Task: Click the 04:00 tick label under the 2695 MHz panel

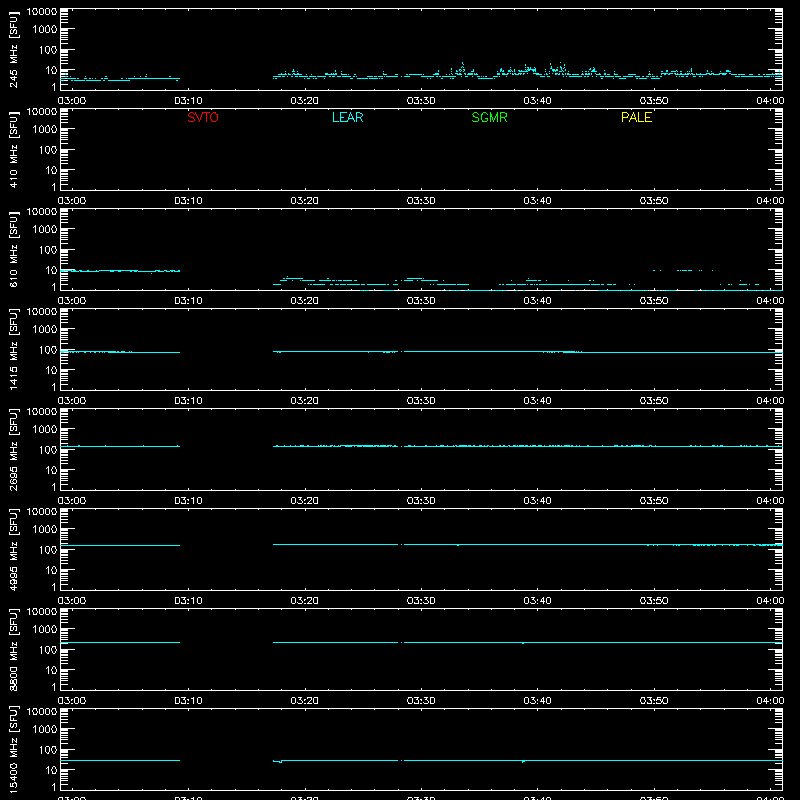Action: coord(770,501)
